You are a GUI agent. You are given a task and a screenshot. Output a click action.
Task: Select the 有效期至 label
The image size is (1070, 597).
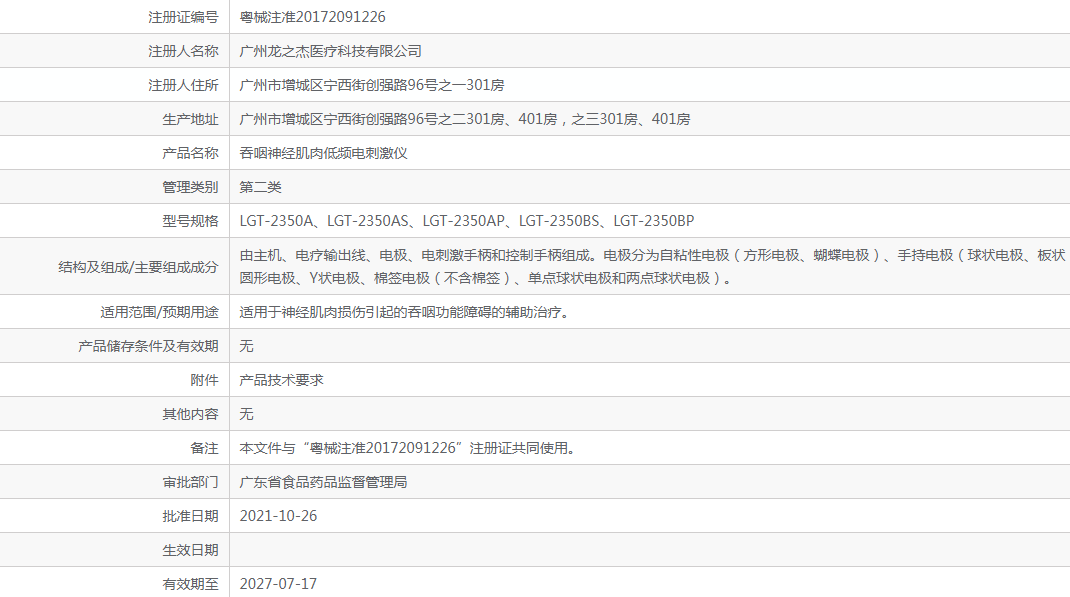190,584
